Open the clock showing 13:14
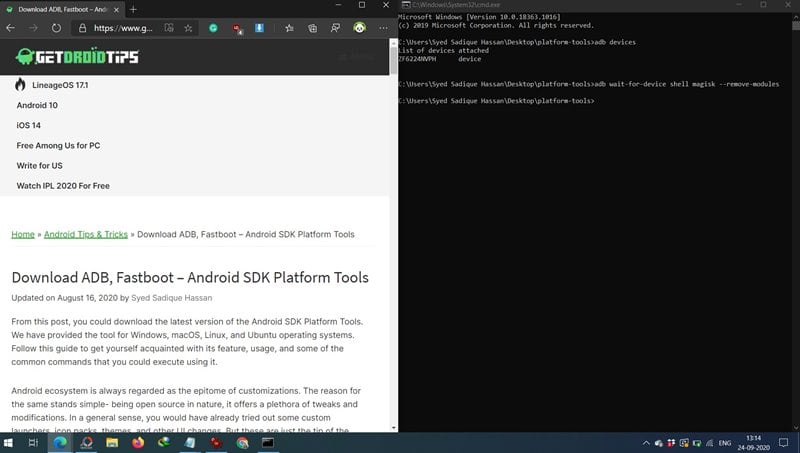The image size is (800, 453). tap(754, 443)
